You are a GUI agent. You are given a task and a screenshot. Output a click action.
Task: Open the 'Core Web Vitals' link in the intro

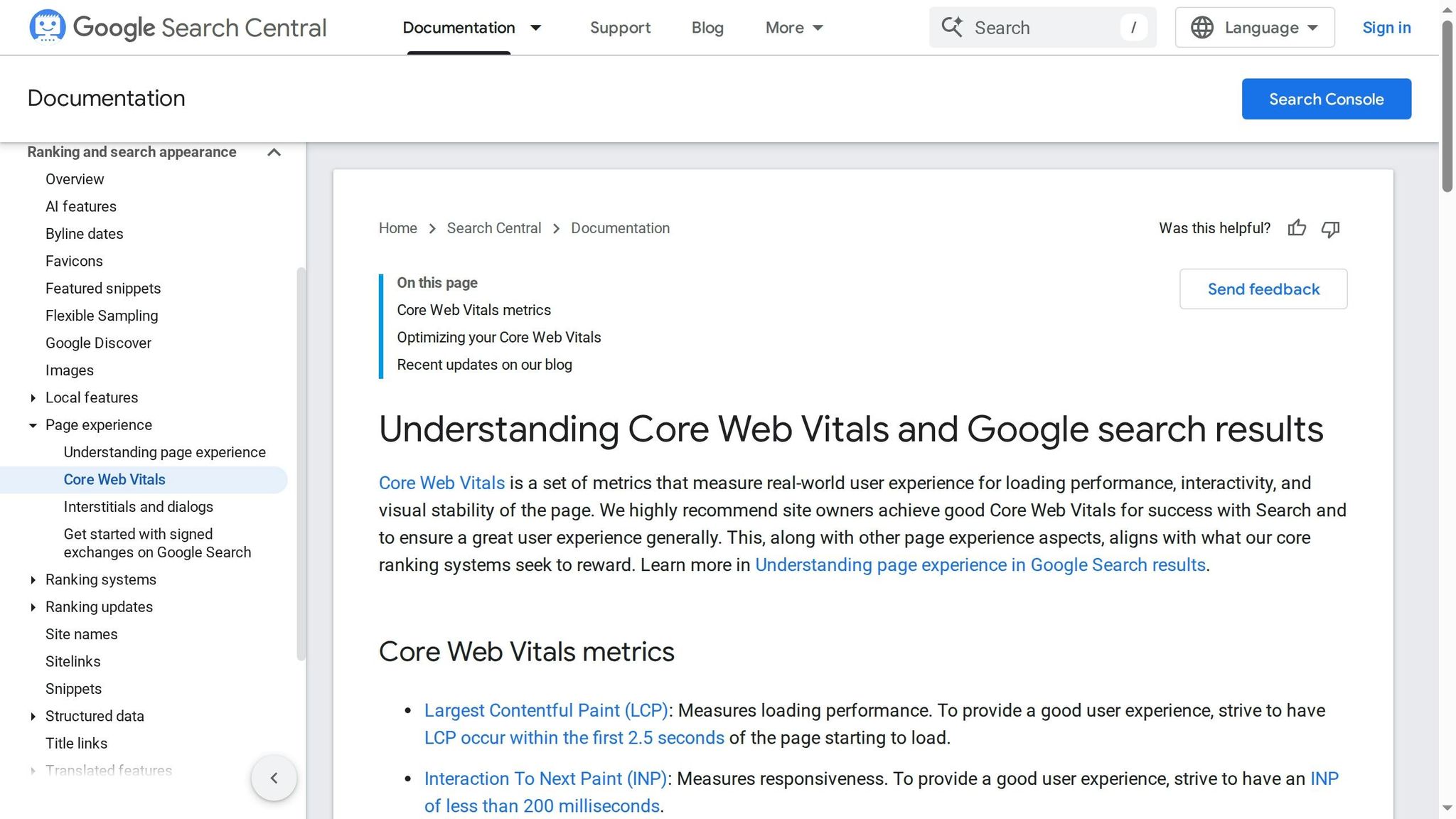441,483
